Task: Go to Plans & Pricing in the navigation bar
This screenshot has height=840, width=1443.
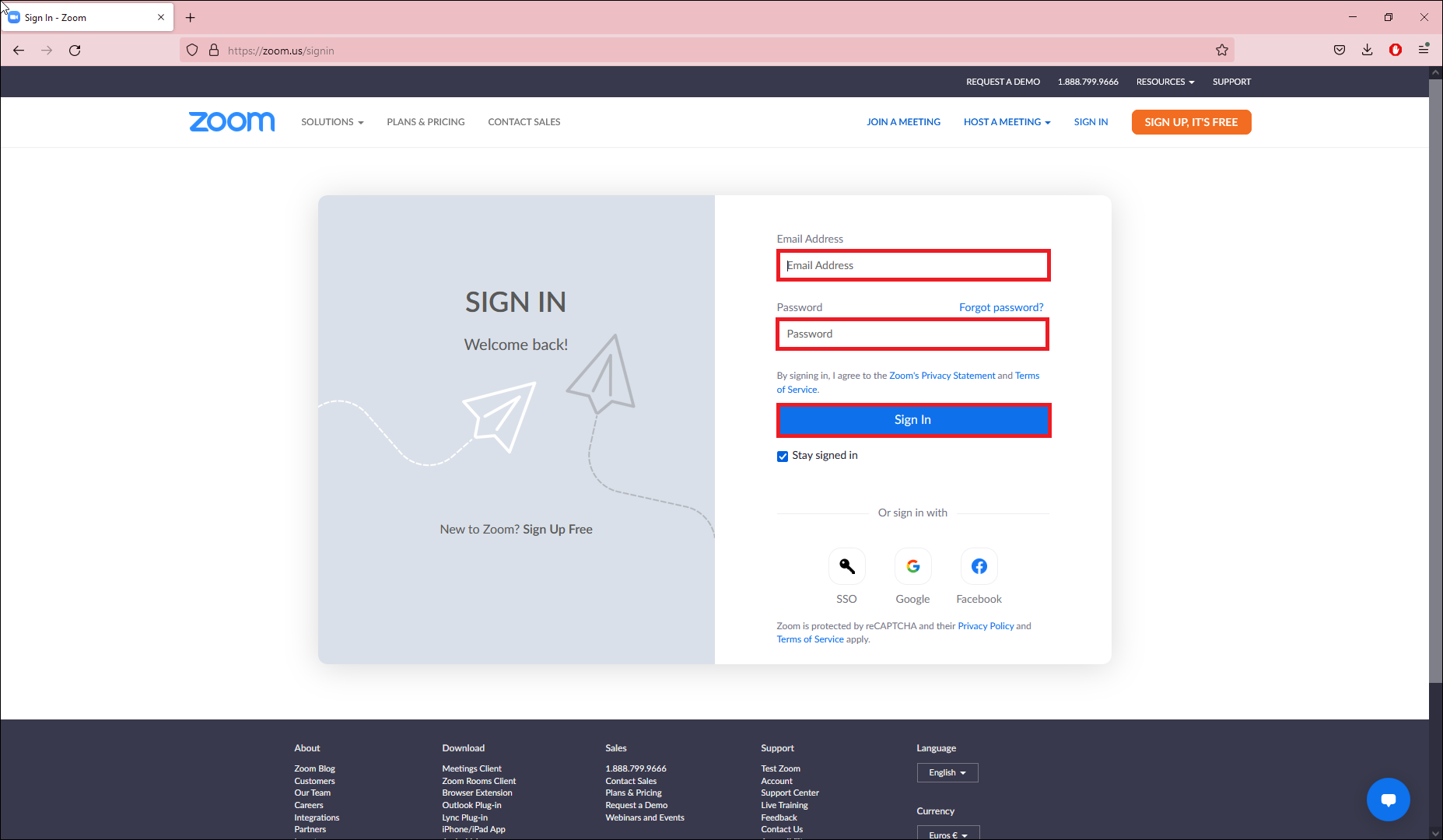Action: [426, 122]
